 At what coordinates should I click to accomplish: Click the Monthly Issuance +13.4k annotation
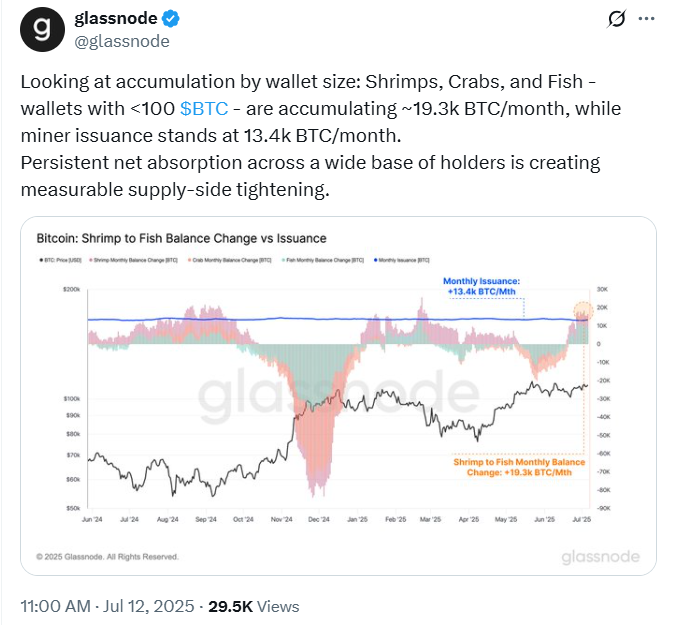click(481, 286)
